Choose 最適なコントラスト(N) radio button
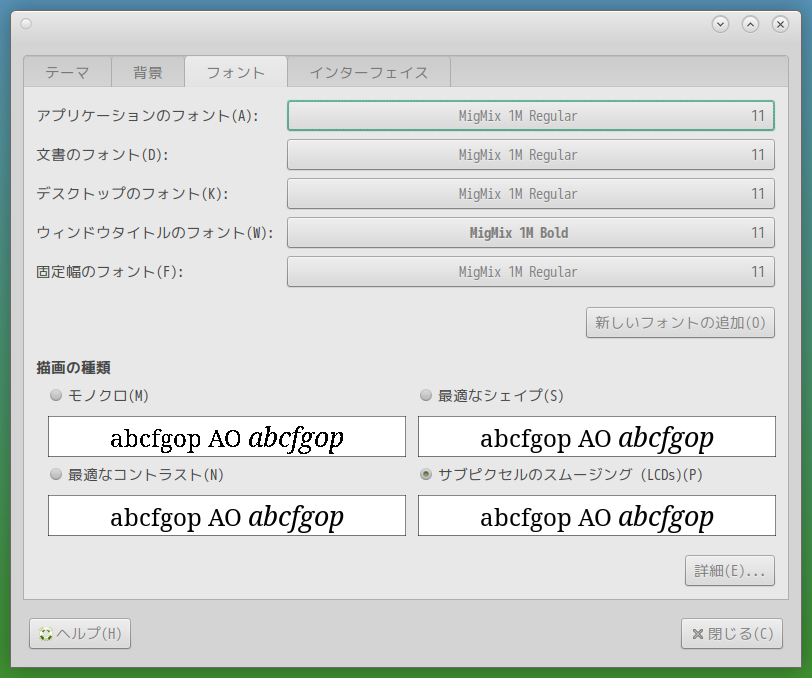 point(137,474)
